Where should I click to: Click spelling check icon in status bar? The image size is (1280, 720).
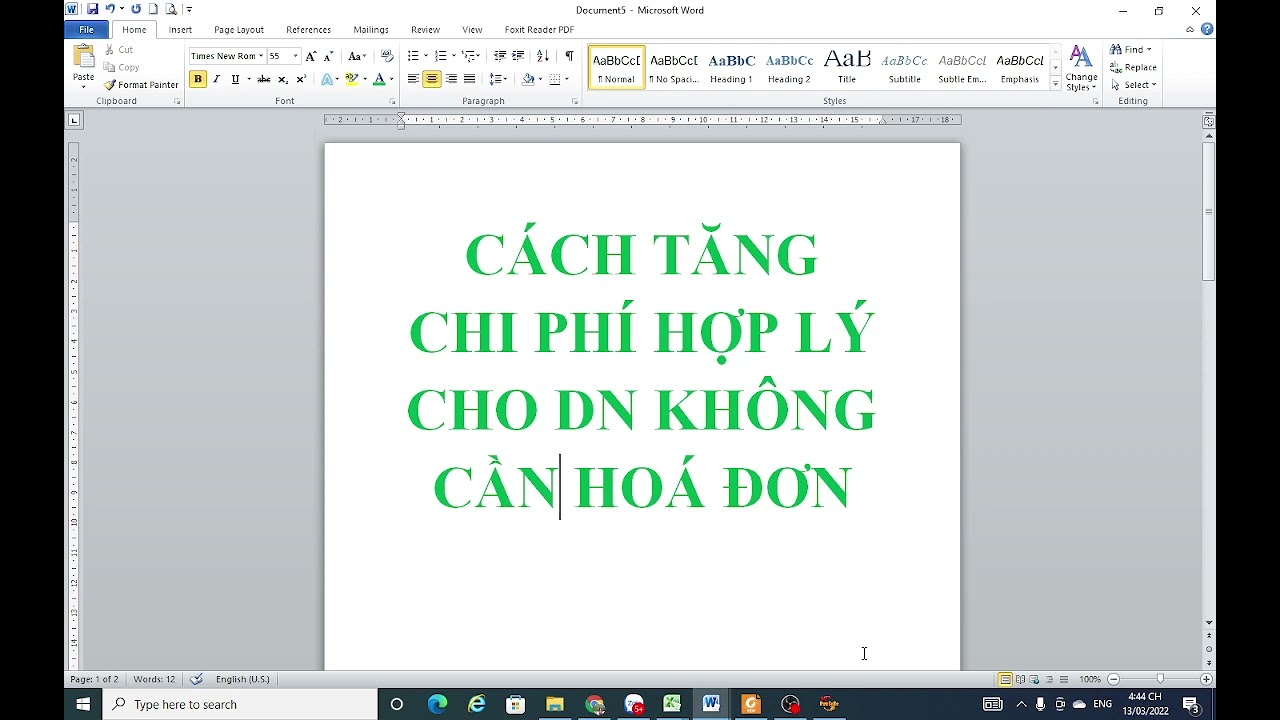click(197, 679)
